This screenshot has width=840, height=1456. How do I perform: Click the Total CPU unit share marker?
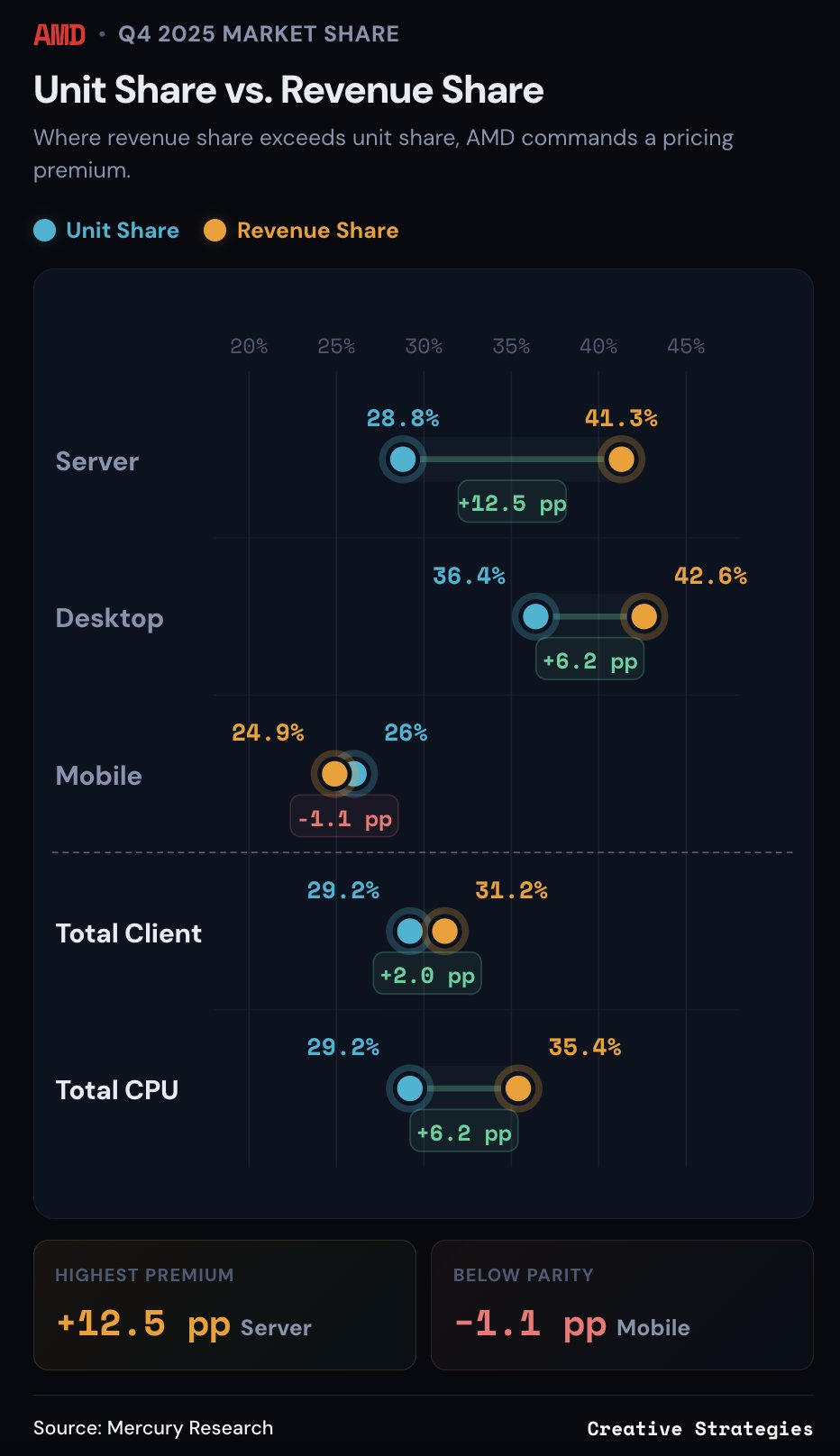click(x=409, y=1088)
